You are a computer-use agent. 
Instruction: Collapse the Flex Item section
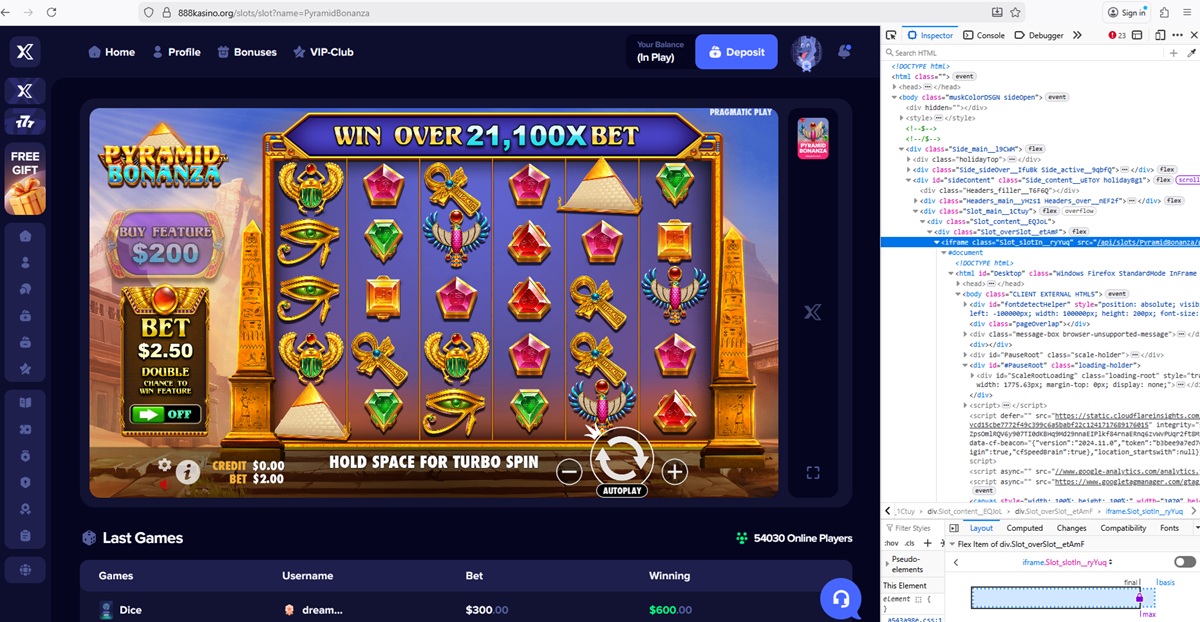[x=953, y=544]
